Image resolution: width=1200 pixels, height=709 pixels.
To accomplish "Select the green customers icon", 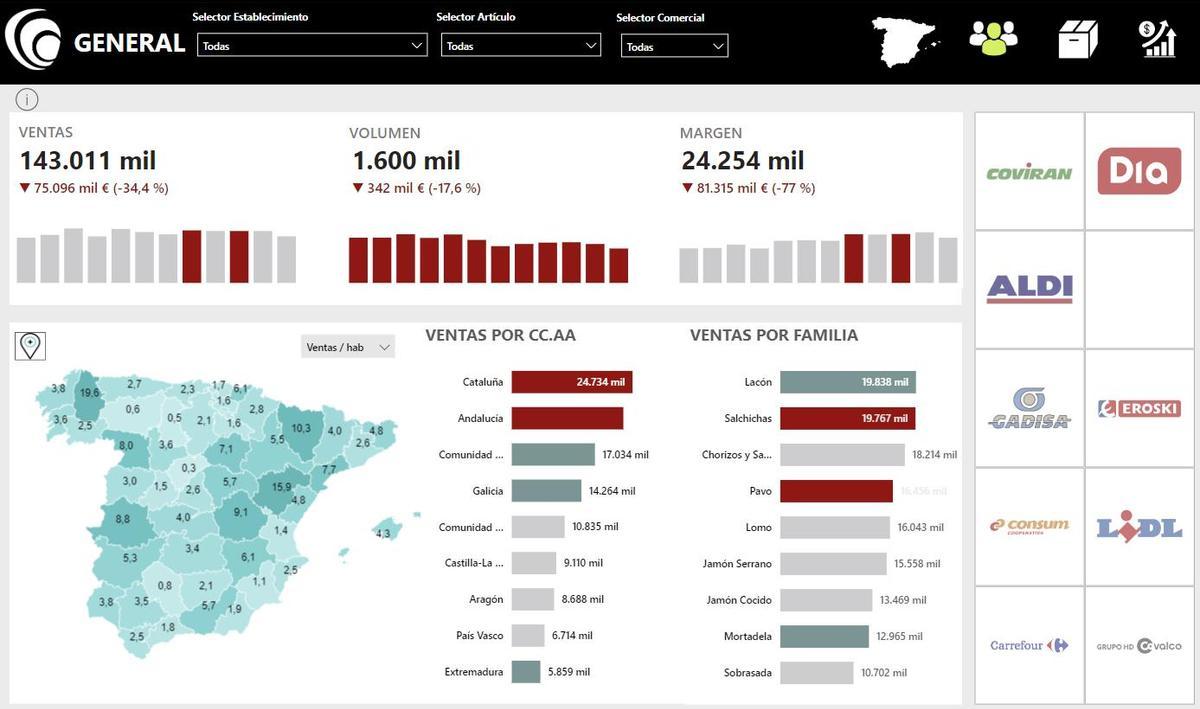I will 992,38.
